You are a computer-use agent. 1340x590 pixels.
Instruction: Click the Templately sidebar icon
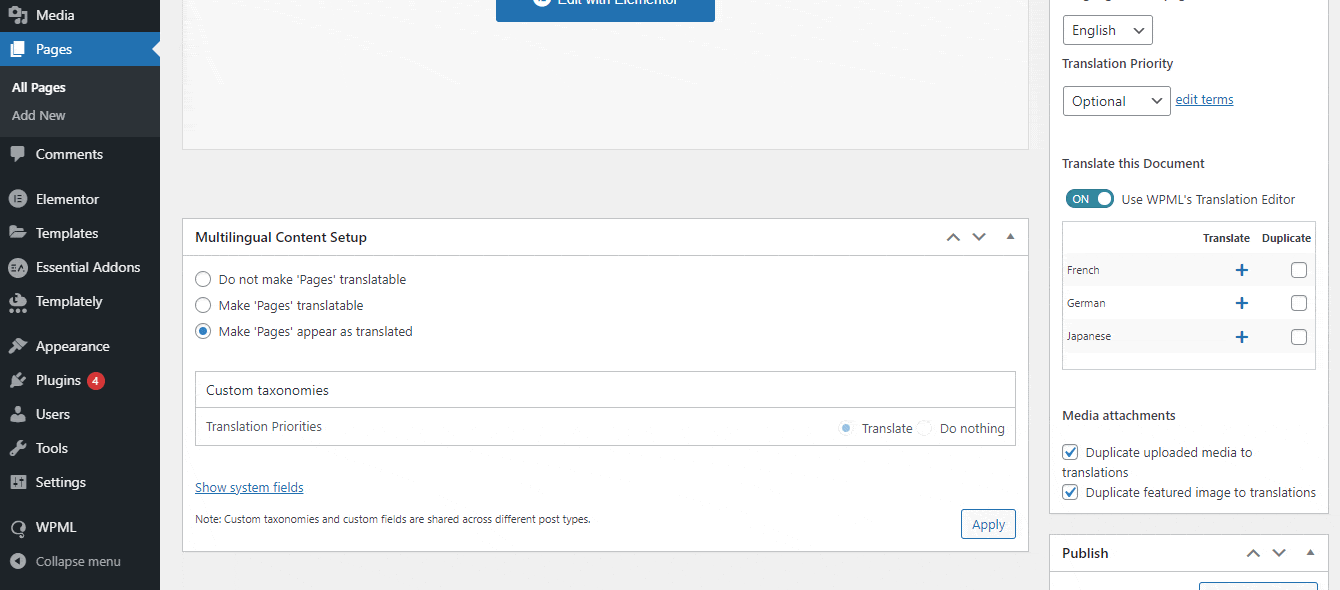coord(20,301)
